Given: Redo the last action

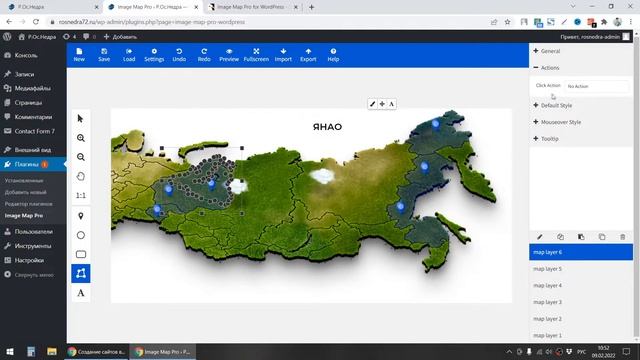Looking at the screenshot, I should [204, 55].
